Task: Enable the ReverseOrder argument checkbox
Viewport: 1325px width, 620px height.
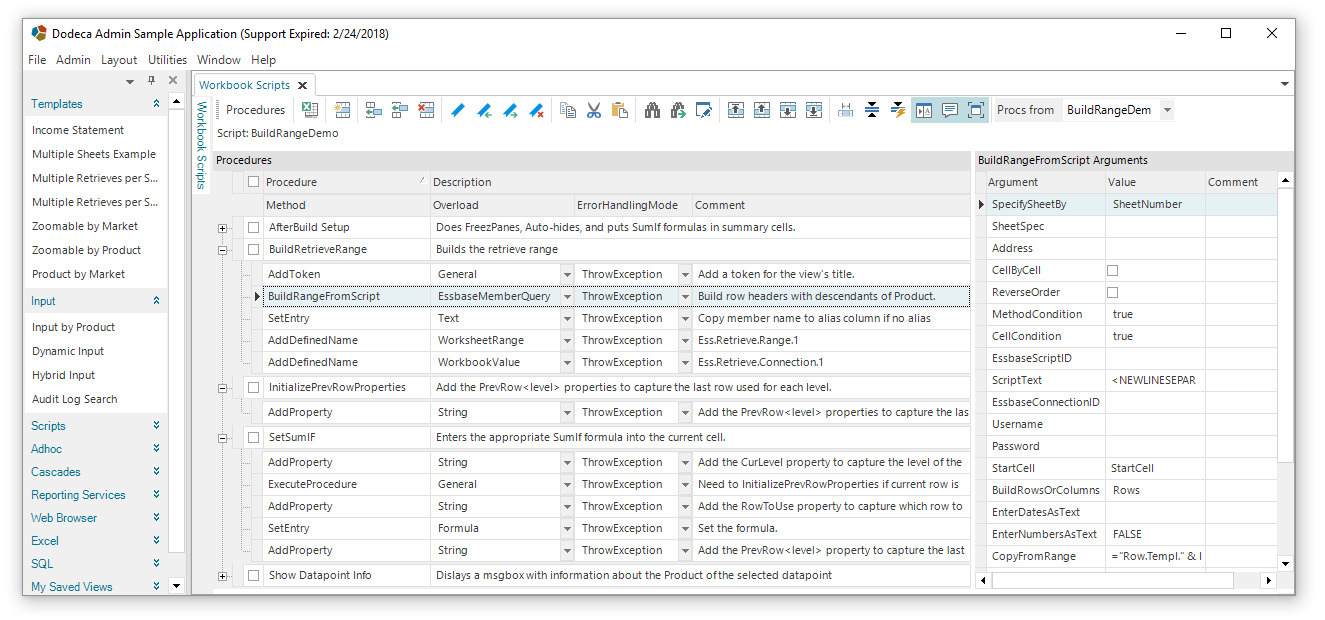Action: coord(1112,292)
